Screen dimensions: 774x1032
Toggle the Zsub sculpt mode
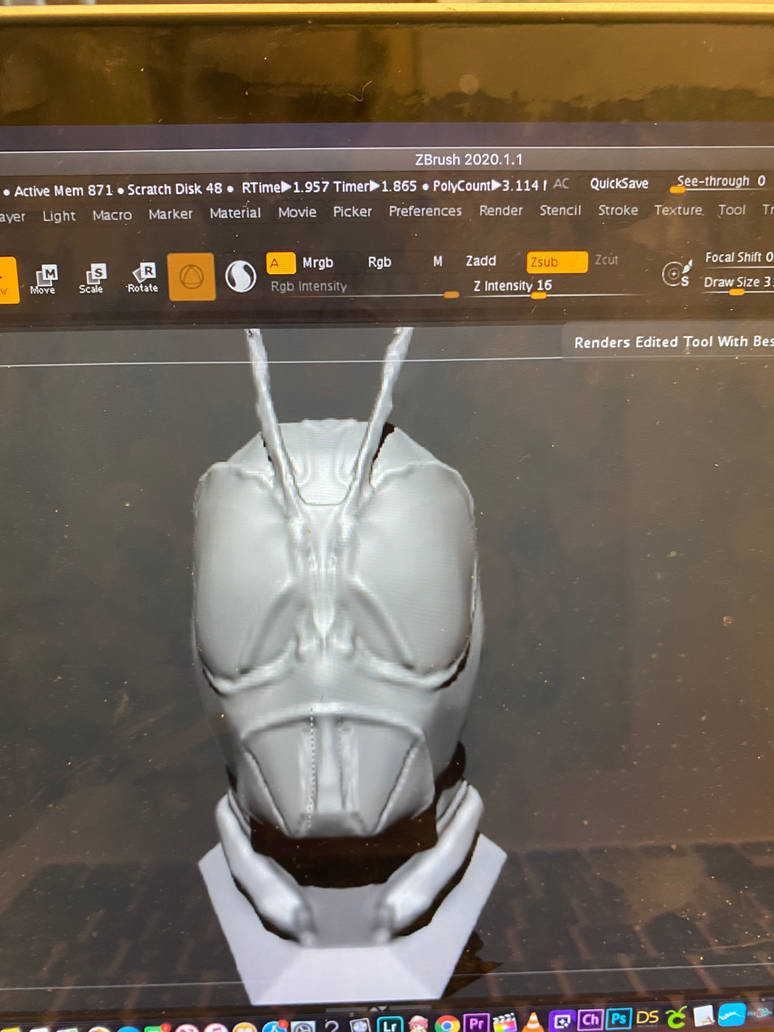557,261
